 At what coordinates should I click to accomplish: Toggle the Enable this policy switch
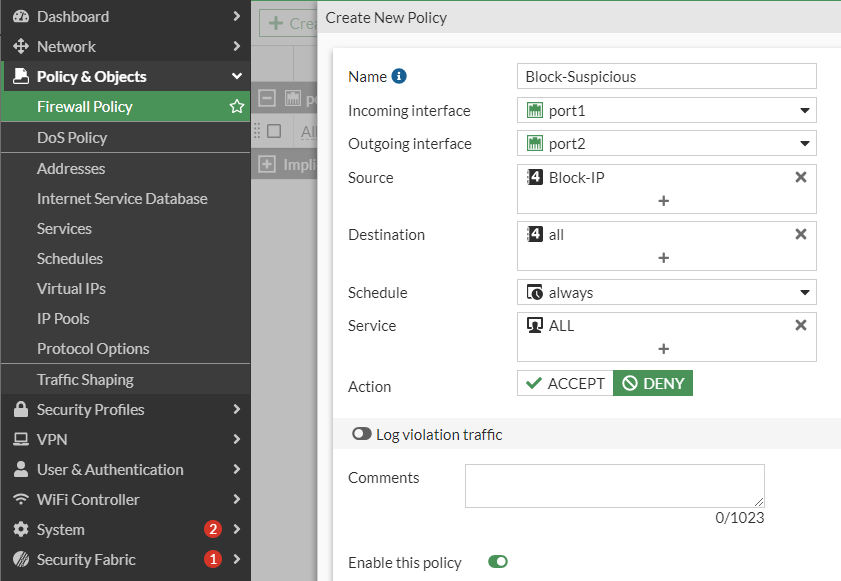(x=497, y=562)
